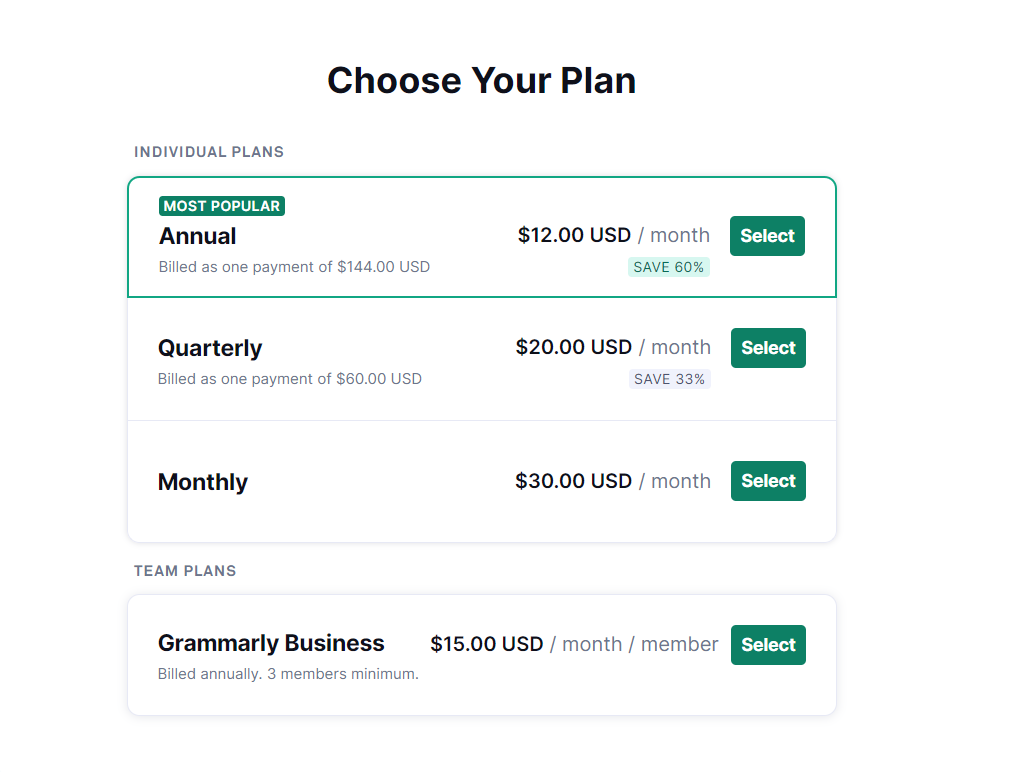
Task: Click the $30.00 USD Monthly price
Action: click(x=574, y=481)
